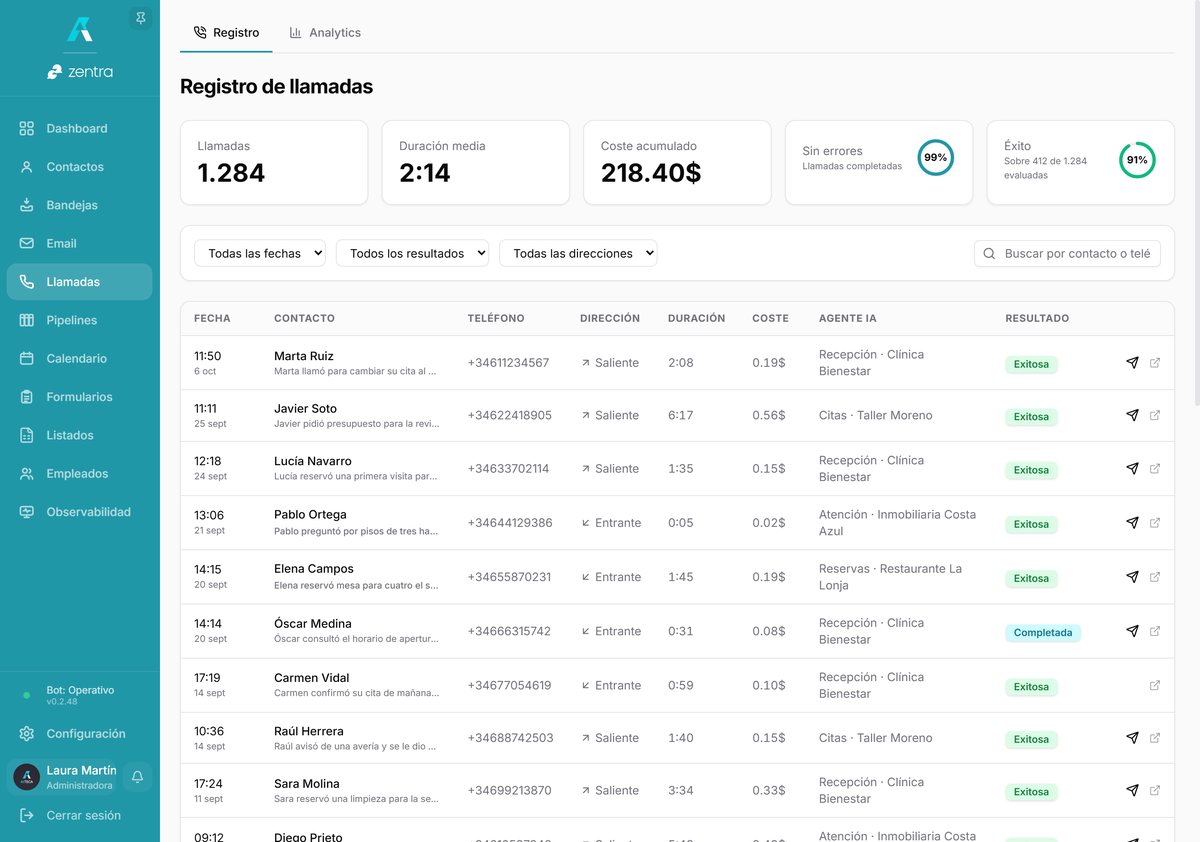
Task: Click send icon in Óscar Medina row
Action: point(1132,631)
